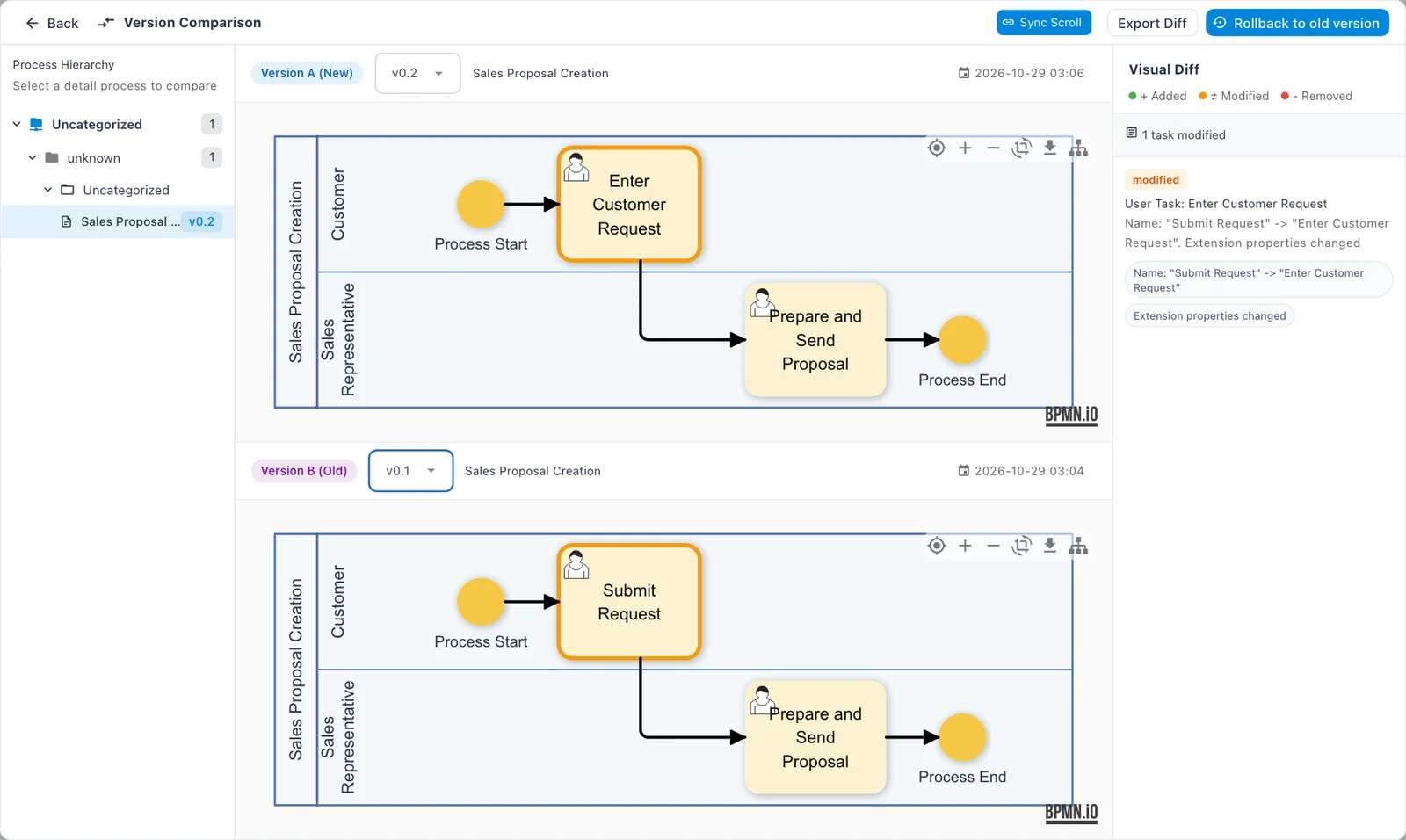
Task: Click the Version B (Old) badge
Action: [304, 471]
